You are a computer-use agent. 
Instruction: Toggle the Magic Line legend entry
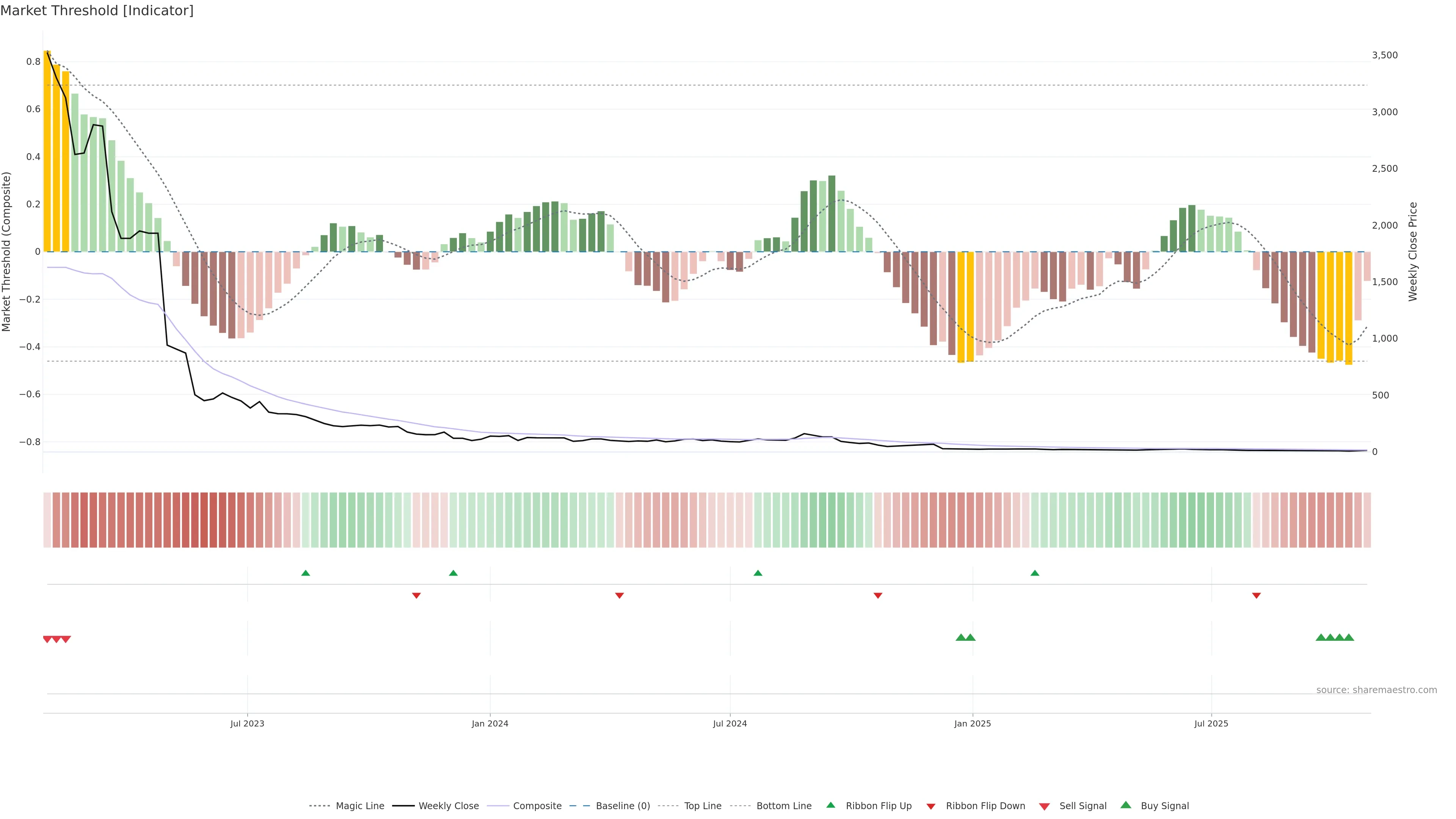[359, 806]
